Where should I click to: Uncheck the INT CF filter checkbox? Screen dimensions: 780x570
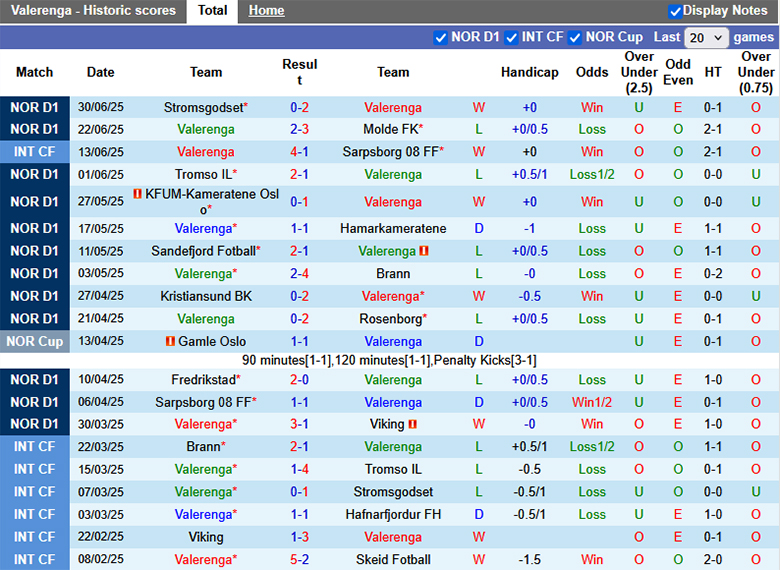(x=511, y=38)
